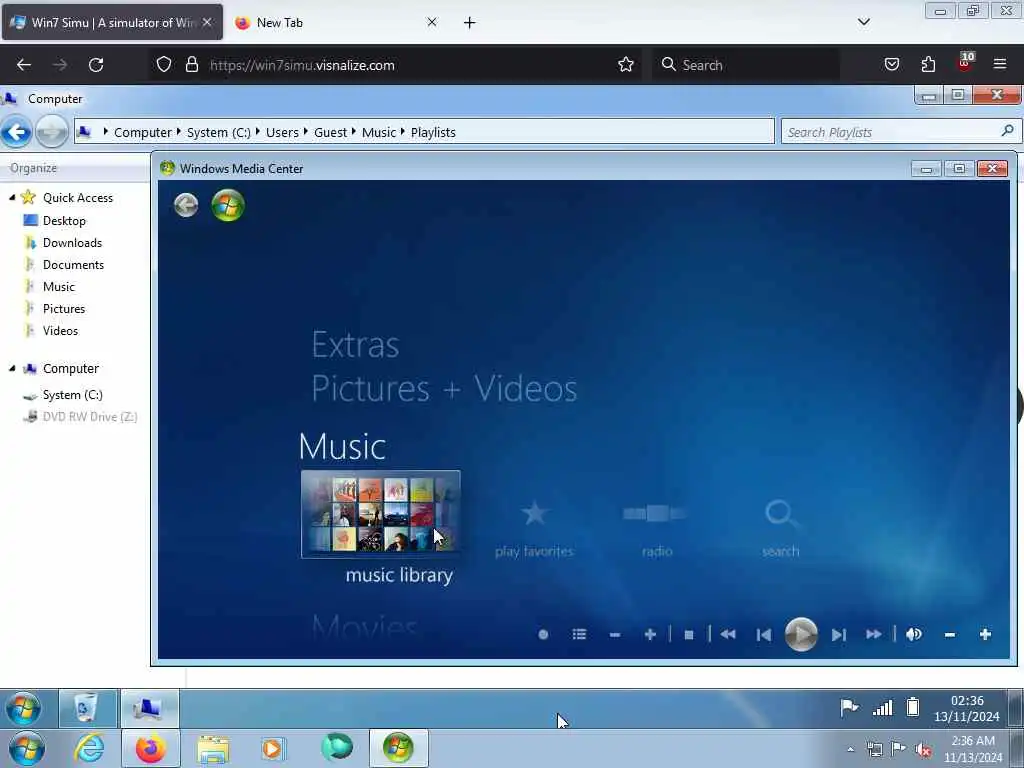Skip to next track

point(839,634)
